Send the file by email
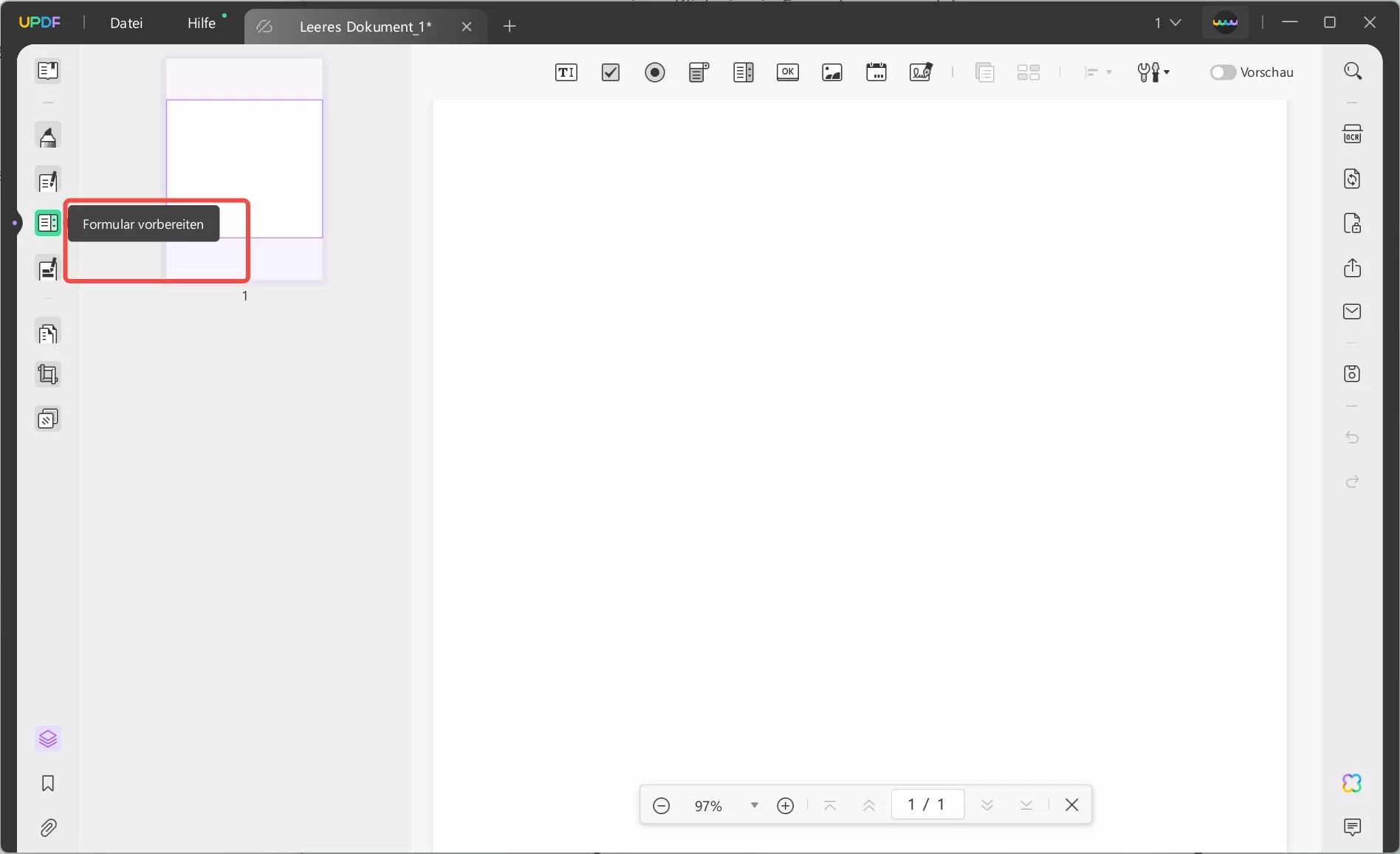The image size is (1400, 854). [x=1352, y=311]
